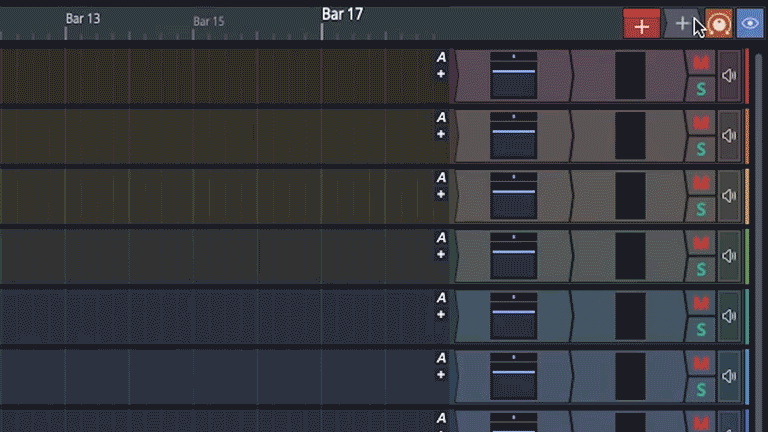This screenshot has height=432, width=768.
Task: Mute the sixth (blue) track
Action: click(x=701, y=363)
